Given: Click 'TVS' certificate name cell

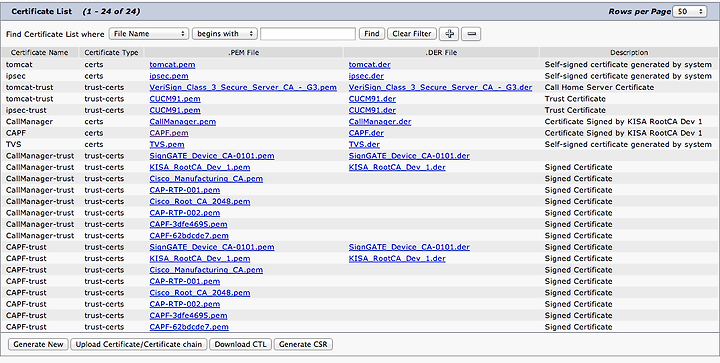Looking at the screenshot, I should pos(13,145).
